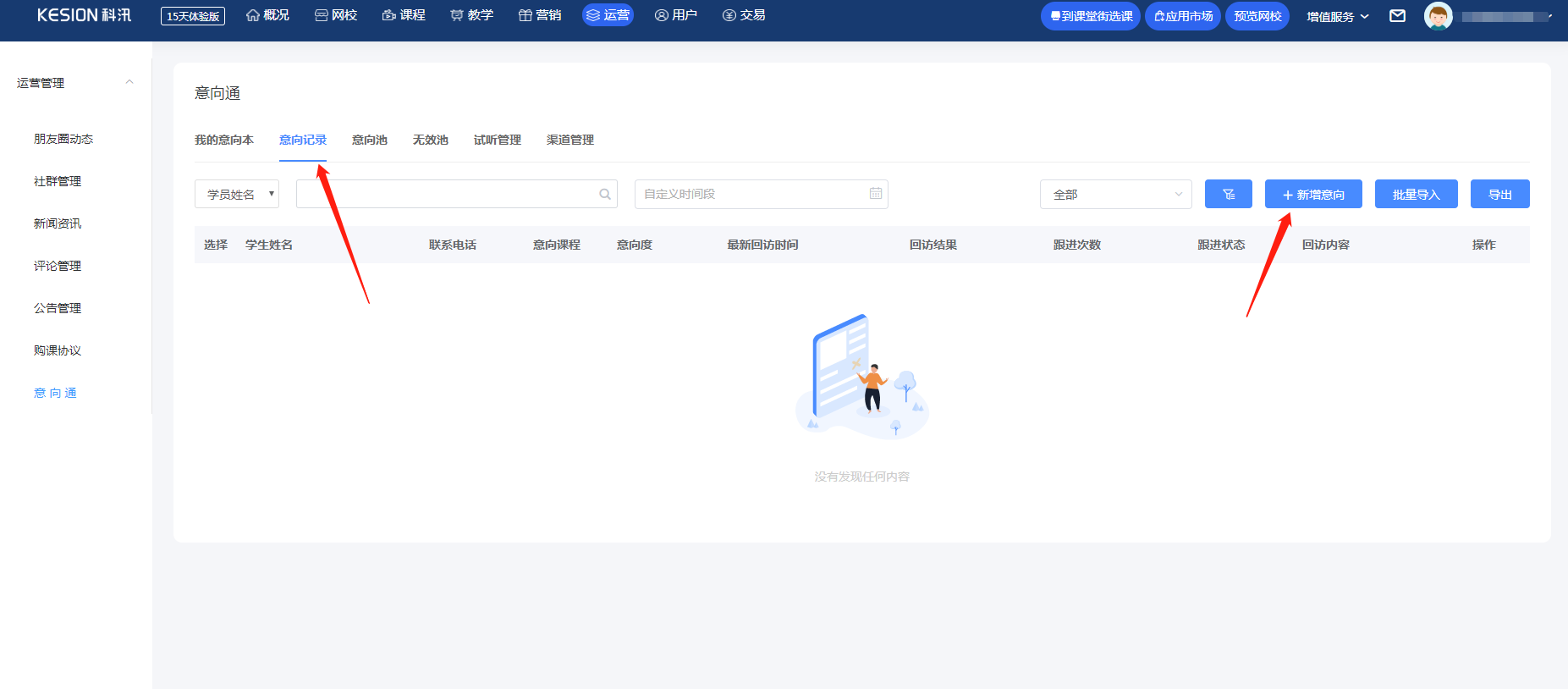This screenshot has height=689, width=1568.
Task: Click the 新增意向 button
Action: [1313, 194]
